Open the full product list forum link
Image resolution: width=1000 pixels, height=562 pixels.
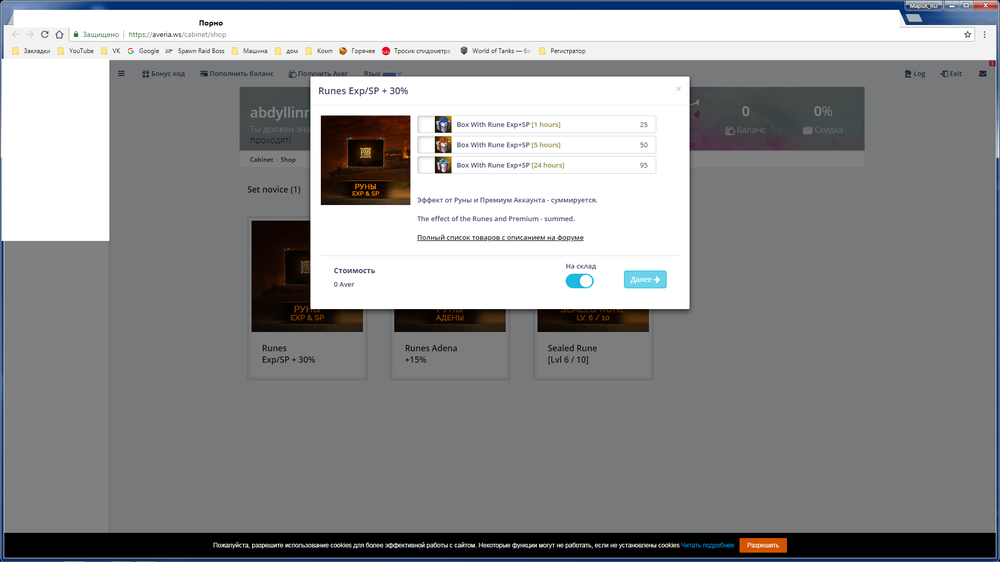500,238
